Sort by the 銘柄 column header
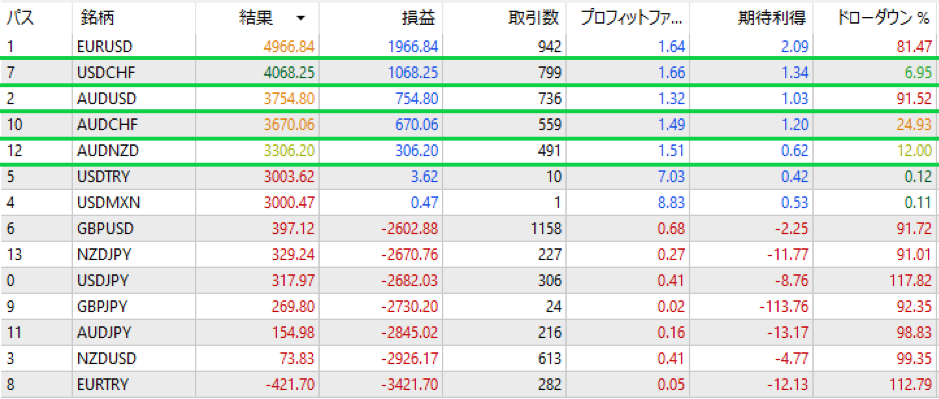This screenshot has height=399, width=939. pyautogui.click(x=98, y=19)
